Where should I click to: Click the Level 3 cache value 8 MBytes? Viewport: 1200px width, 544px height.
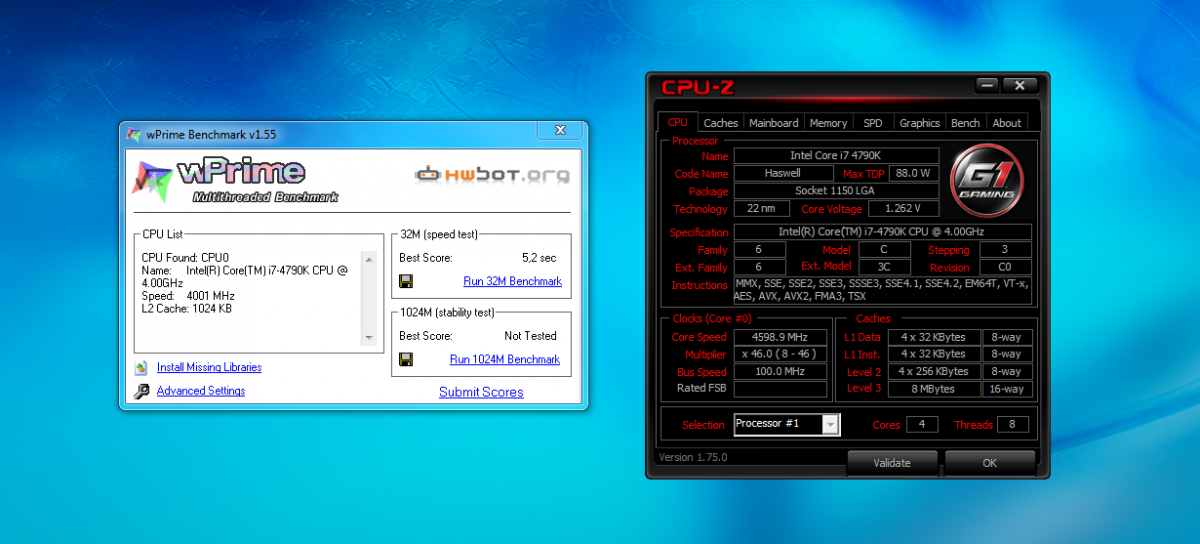(x=933, y=389)
